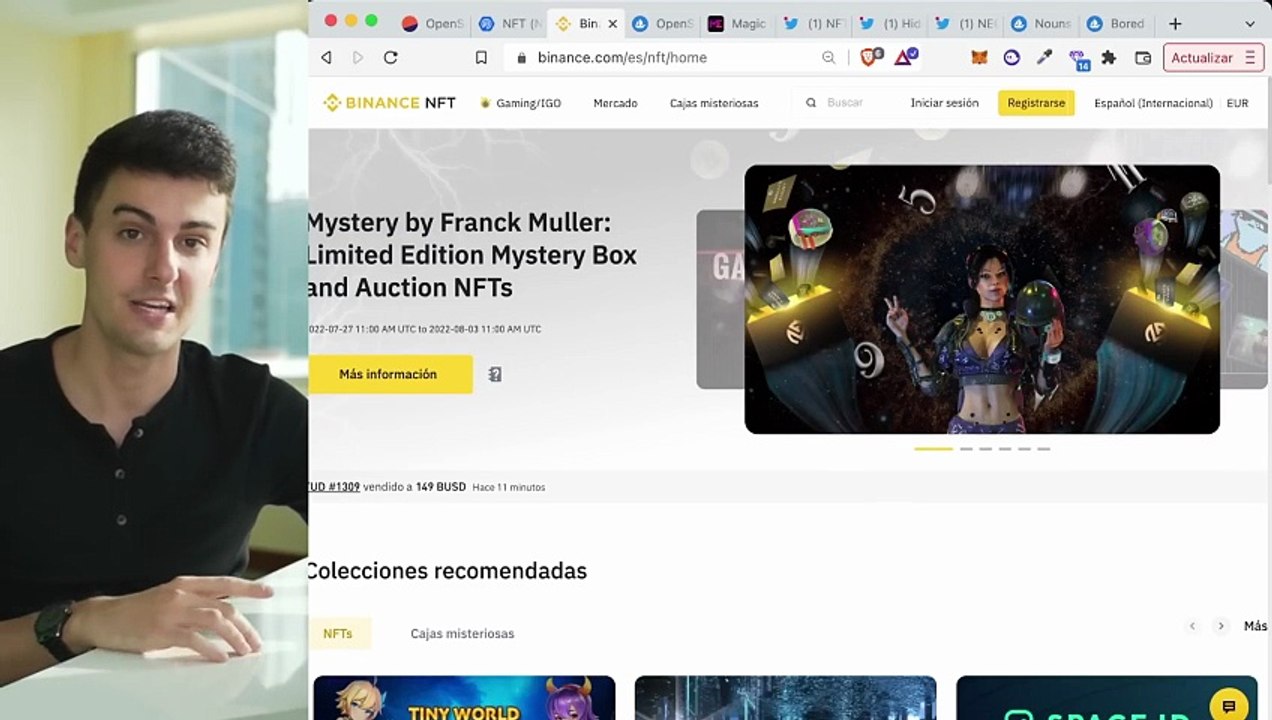
Task: Click the next collections arrow
Action: click(1220, 626)
